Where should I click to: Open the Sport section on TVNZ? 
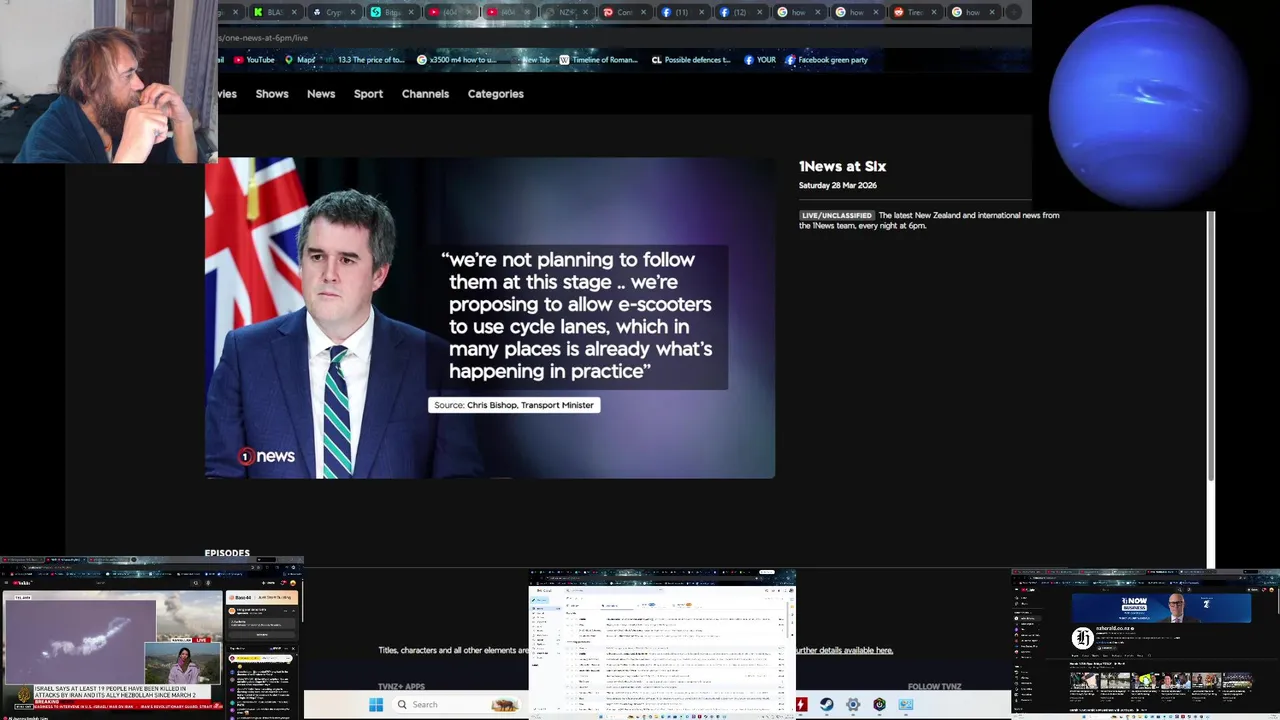[x=368, y=94]
